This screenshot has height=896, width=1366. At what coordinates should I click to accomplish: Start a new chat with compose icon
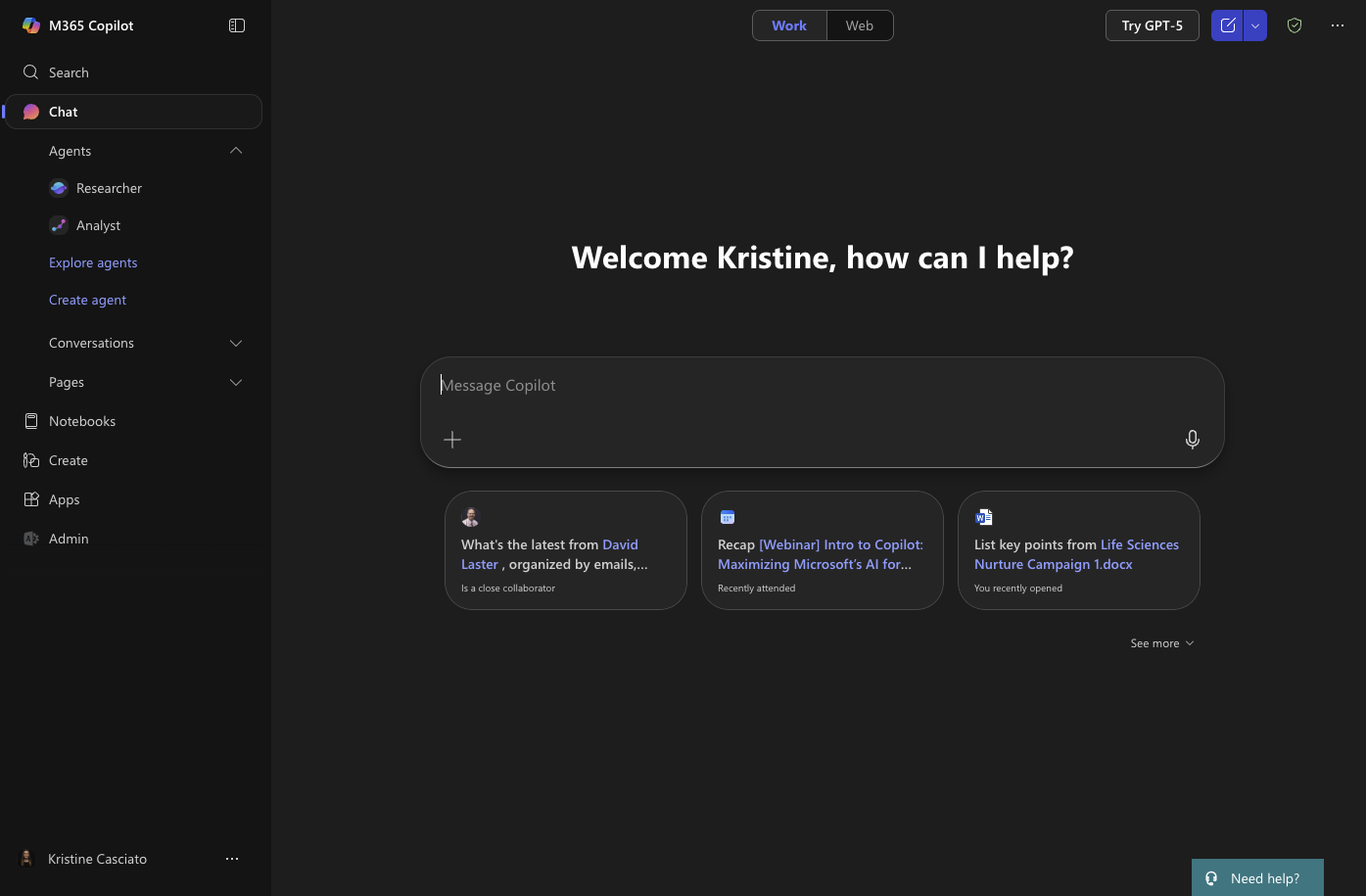click(1227, 25)
